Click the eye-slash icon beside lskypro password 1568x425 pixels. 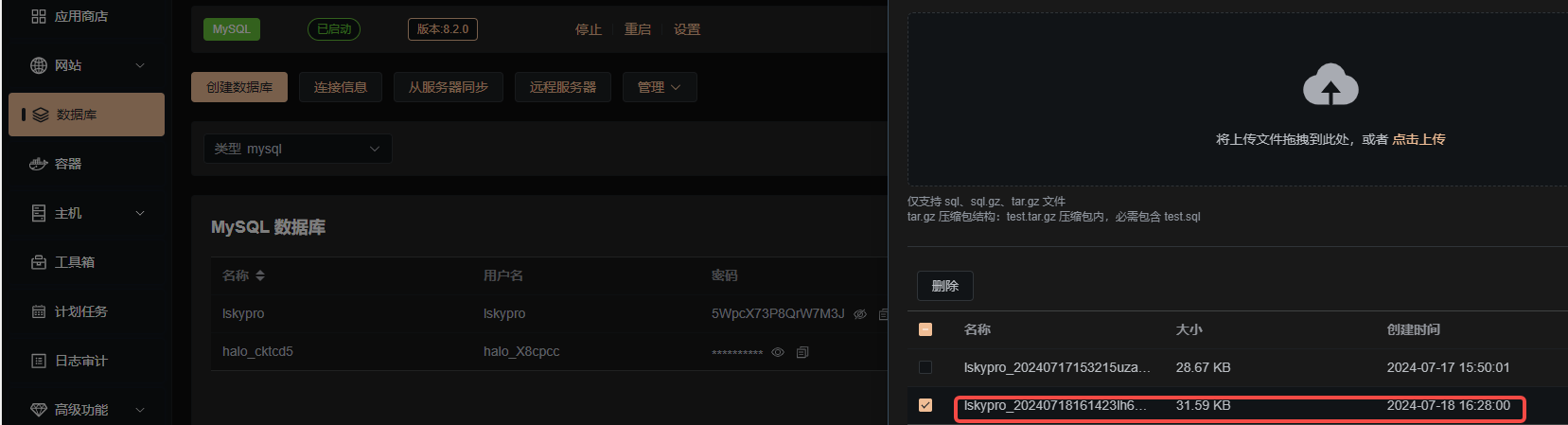point(860,314)
